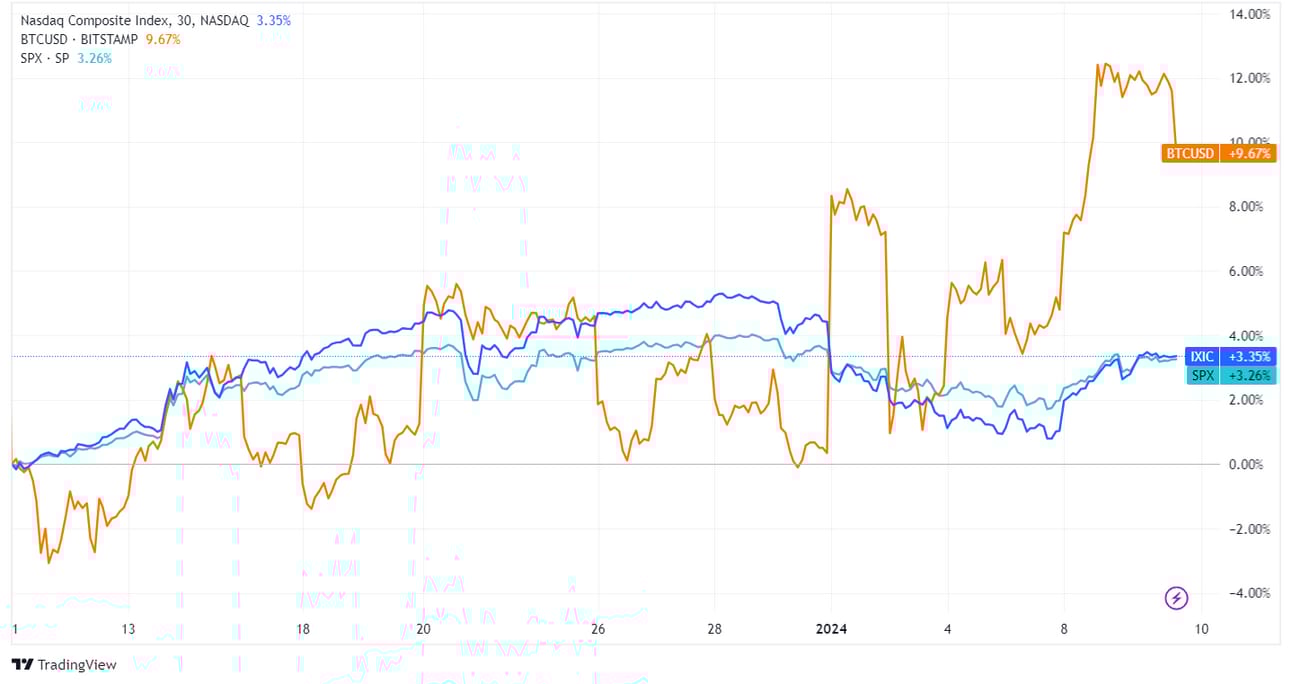Click date 8 on the time axis
This screenshot has width=1292, height=684.
[x=1065, y=629]
